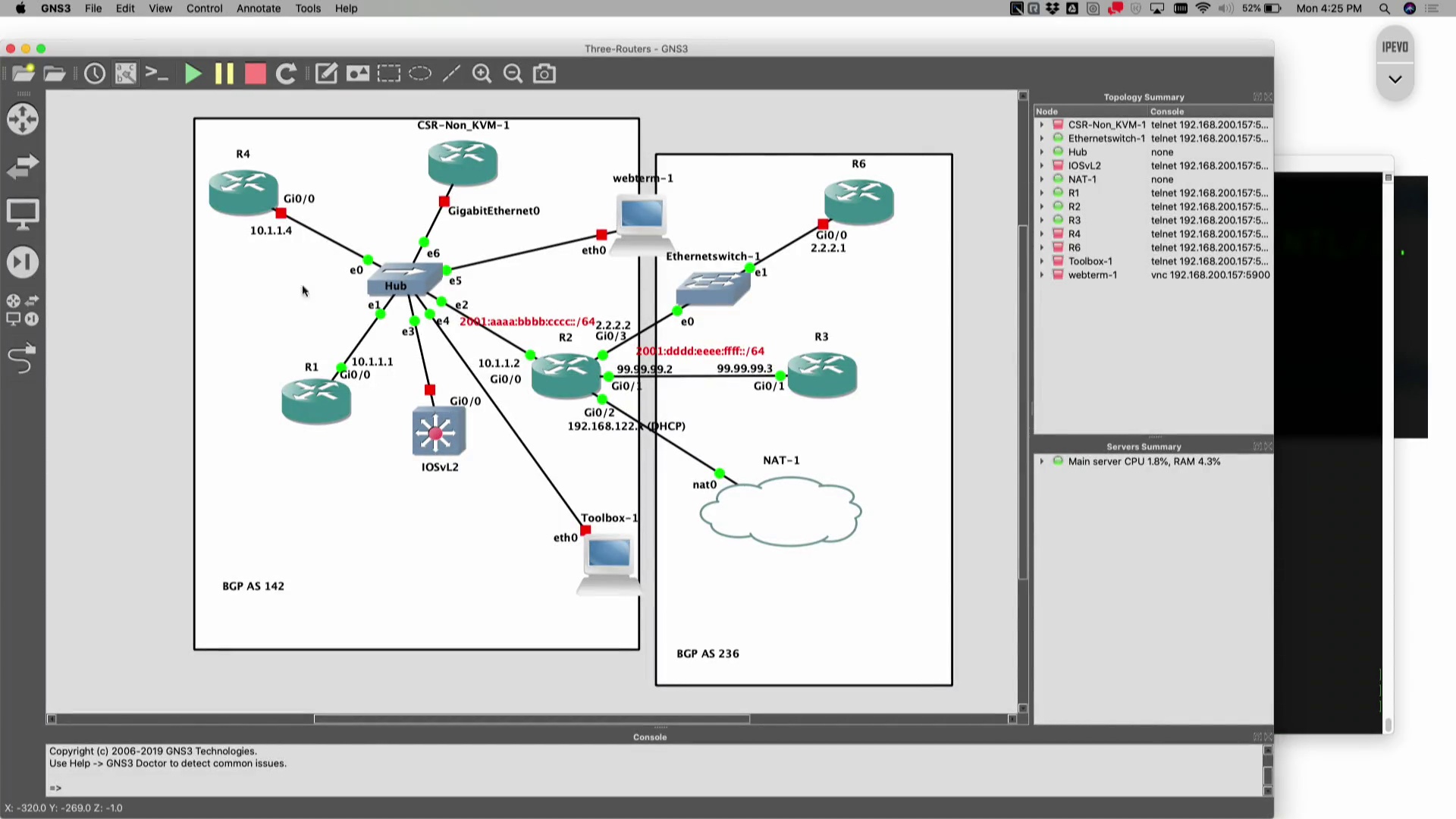
Task: Browse switches in device sidebar
Action: click(x=23, y=166)
